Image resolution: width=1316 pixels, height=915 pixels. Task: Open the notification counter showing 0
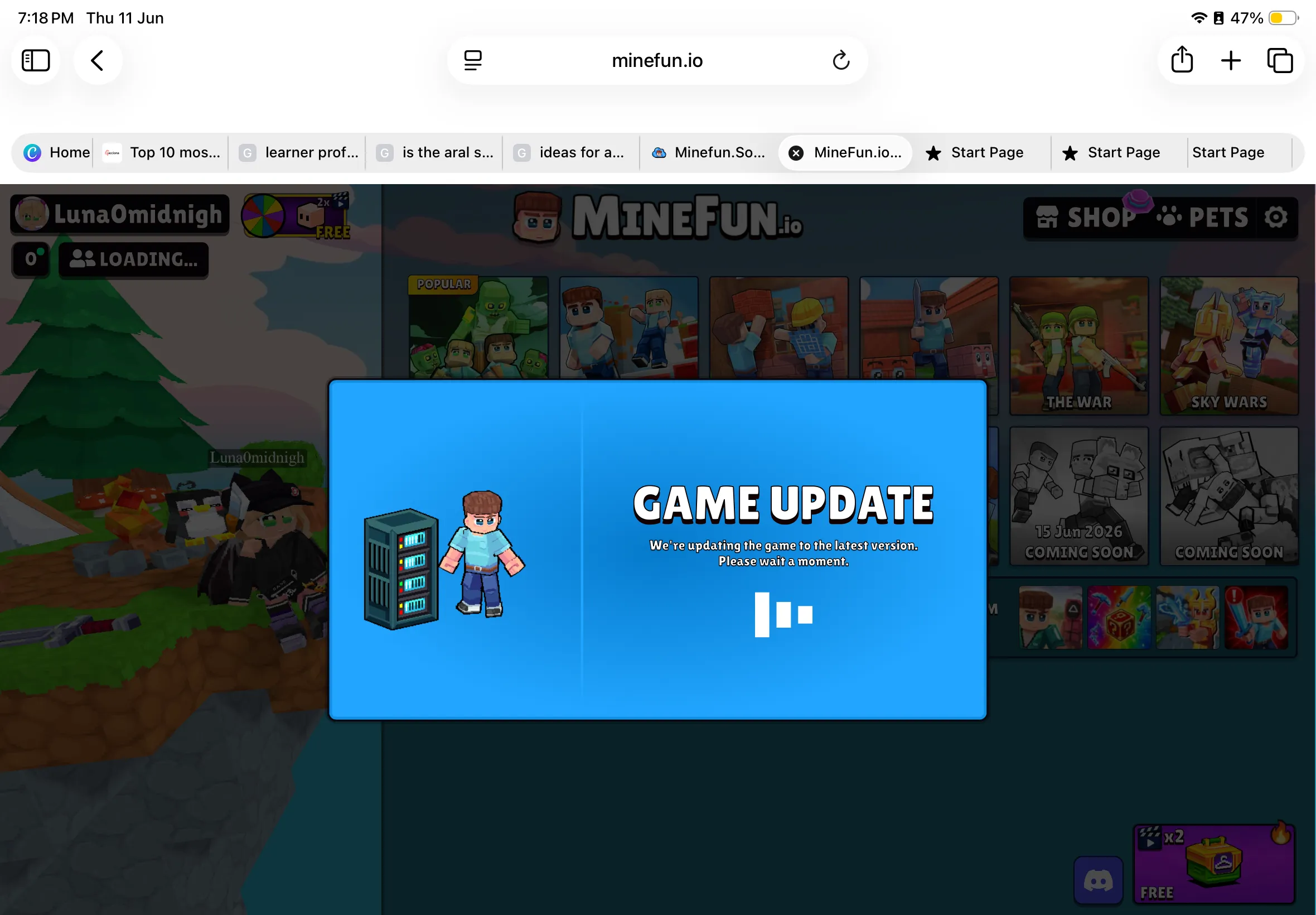pyautogui.click(x=31, y=259)
